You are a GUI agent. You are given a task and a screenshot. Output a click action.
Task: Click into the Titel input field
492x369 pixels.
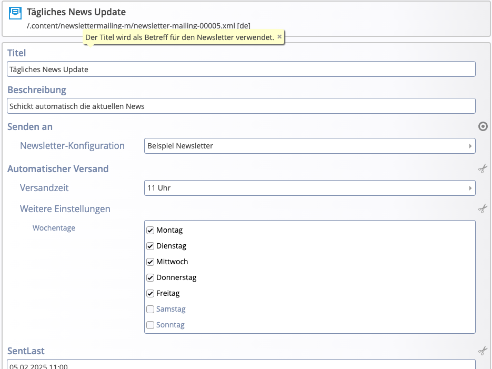[241, 69]
